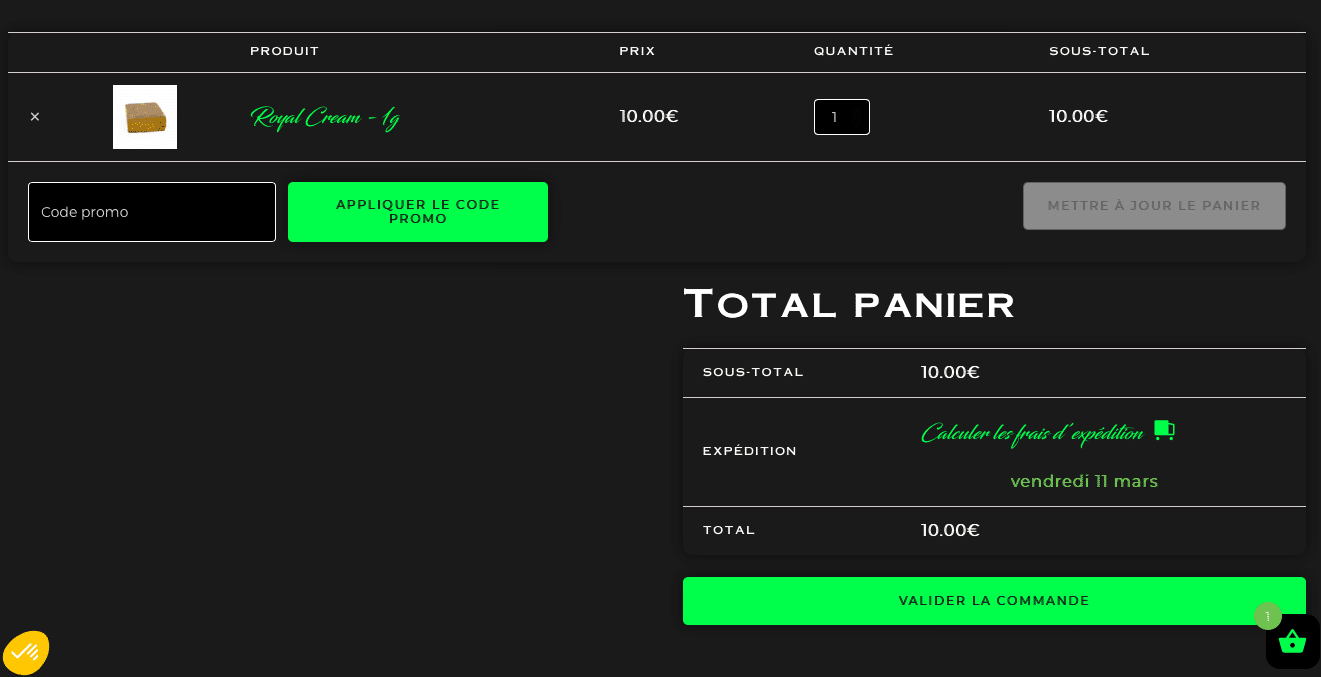Open the floating shopping basket icon

coord(1292,641)
